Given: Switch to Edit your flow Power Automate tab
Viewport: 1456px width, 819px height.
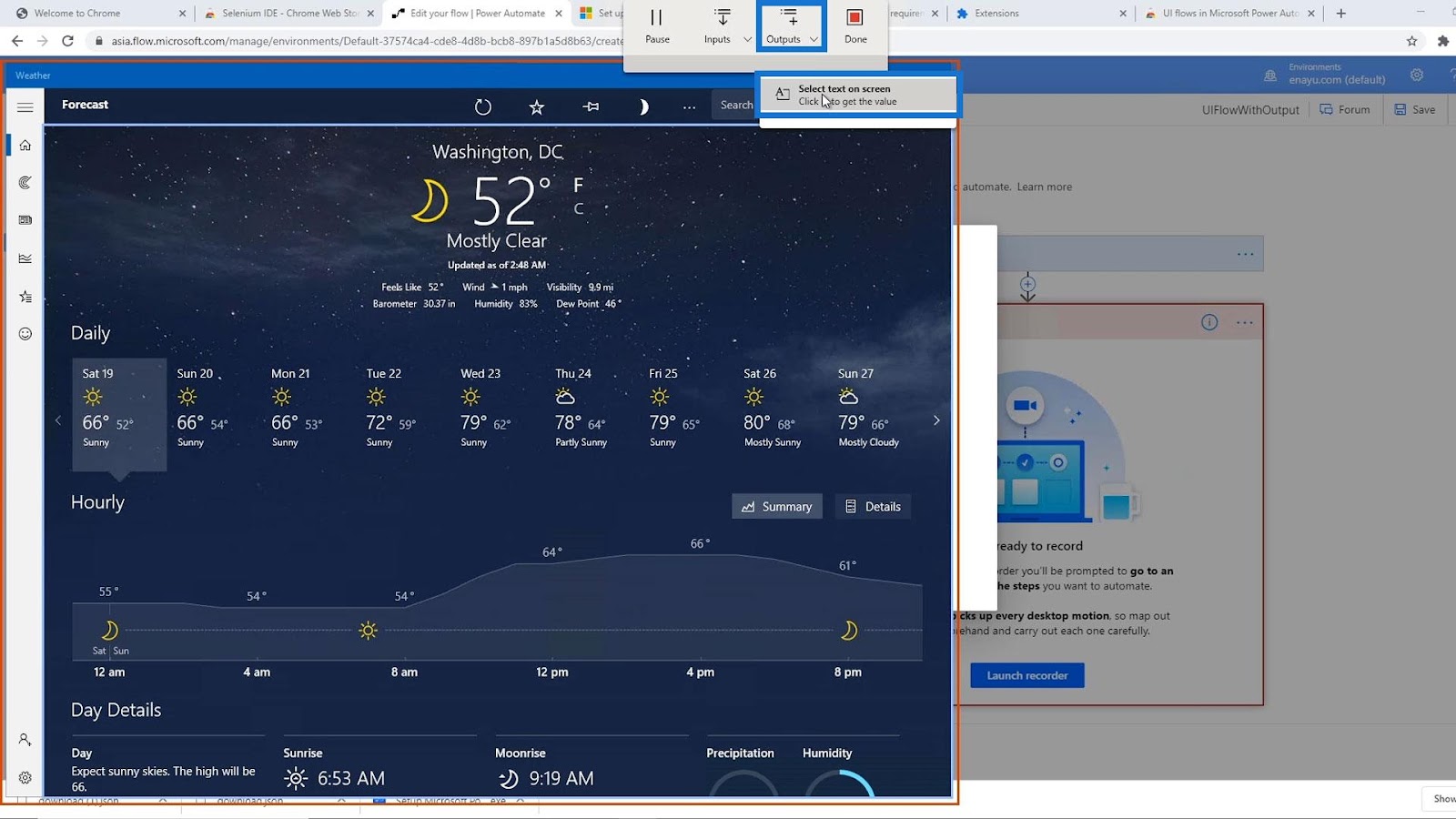Looking at the screenshot, I should 478,14.
